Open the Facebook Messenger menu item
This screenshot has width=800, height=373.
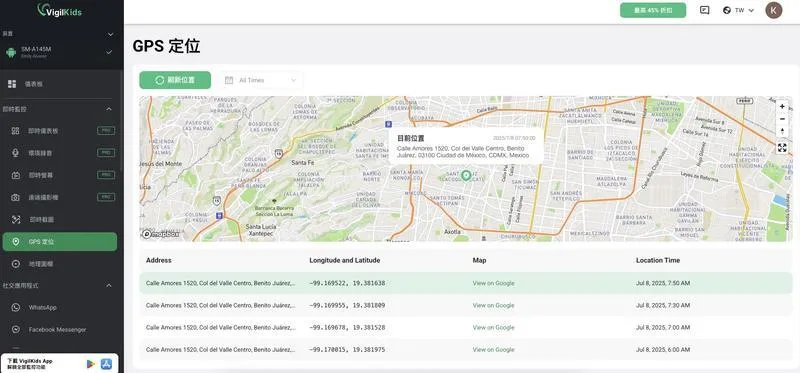click(60, 330)
